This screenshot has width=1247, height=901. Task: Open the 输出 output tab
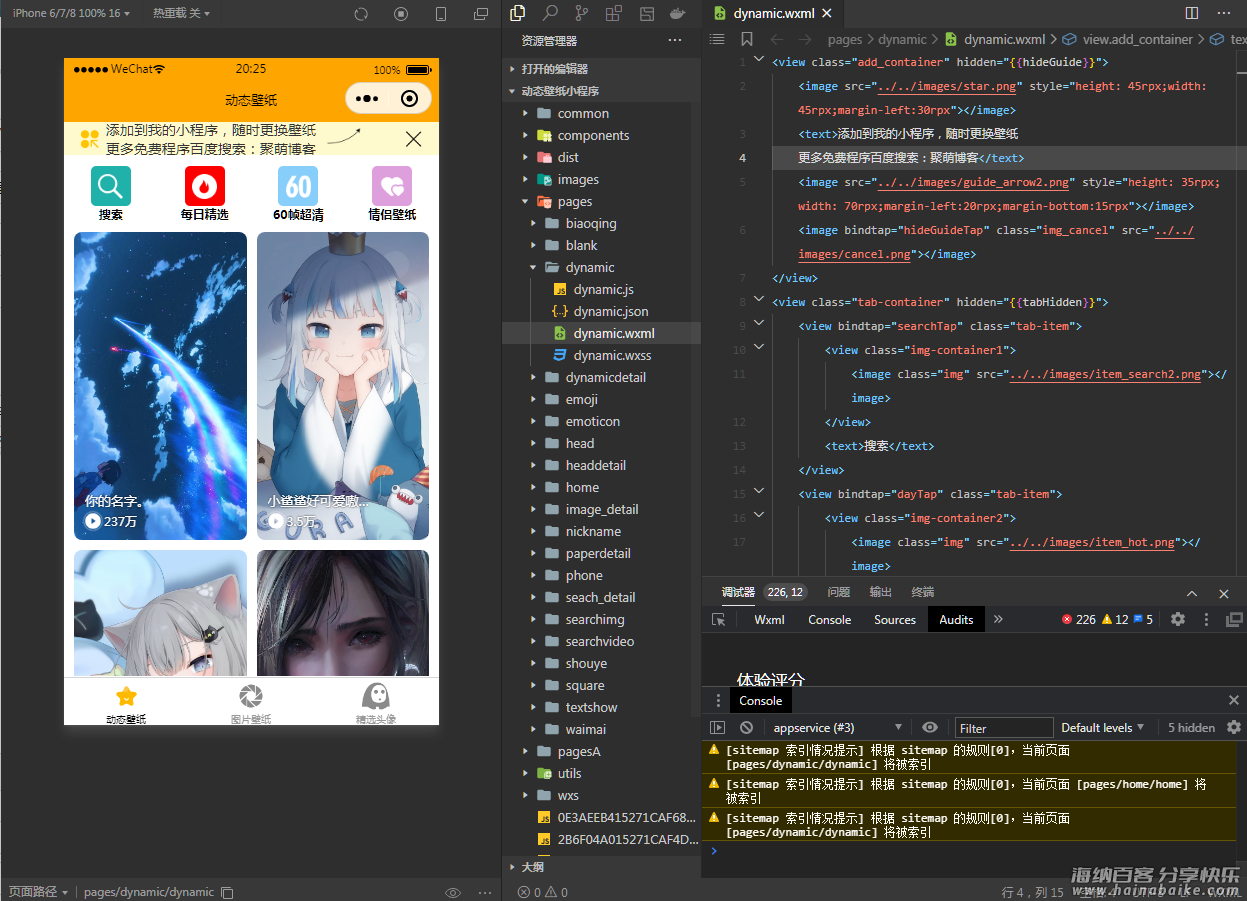click(x=880, y=592)
